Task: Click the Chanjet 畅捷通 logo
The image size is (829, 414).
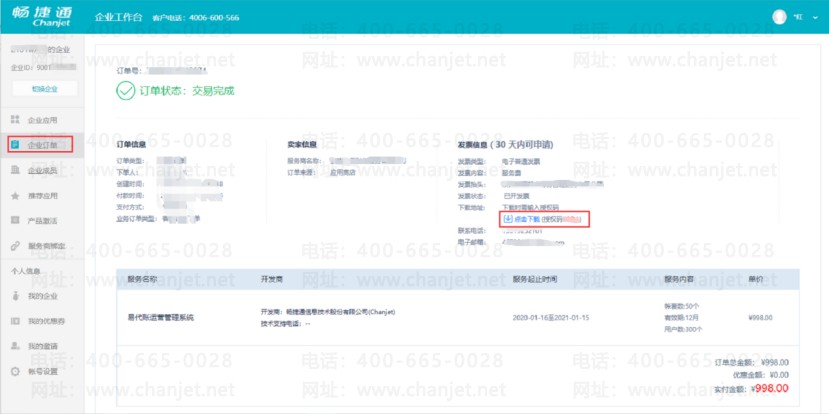Action: click(42, 17)
